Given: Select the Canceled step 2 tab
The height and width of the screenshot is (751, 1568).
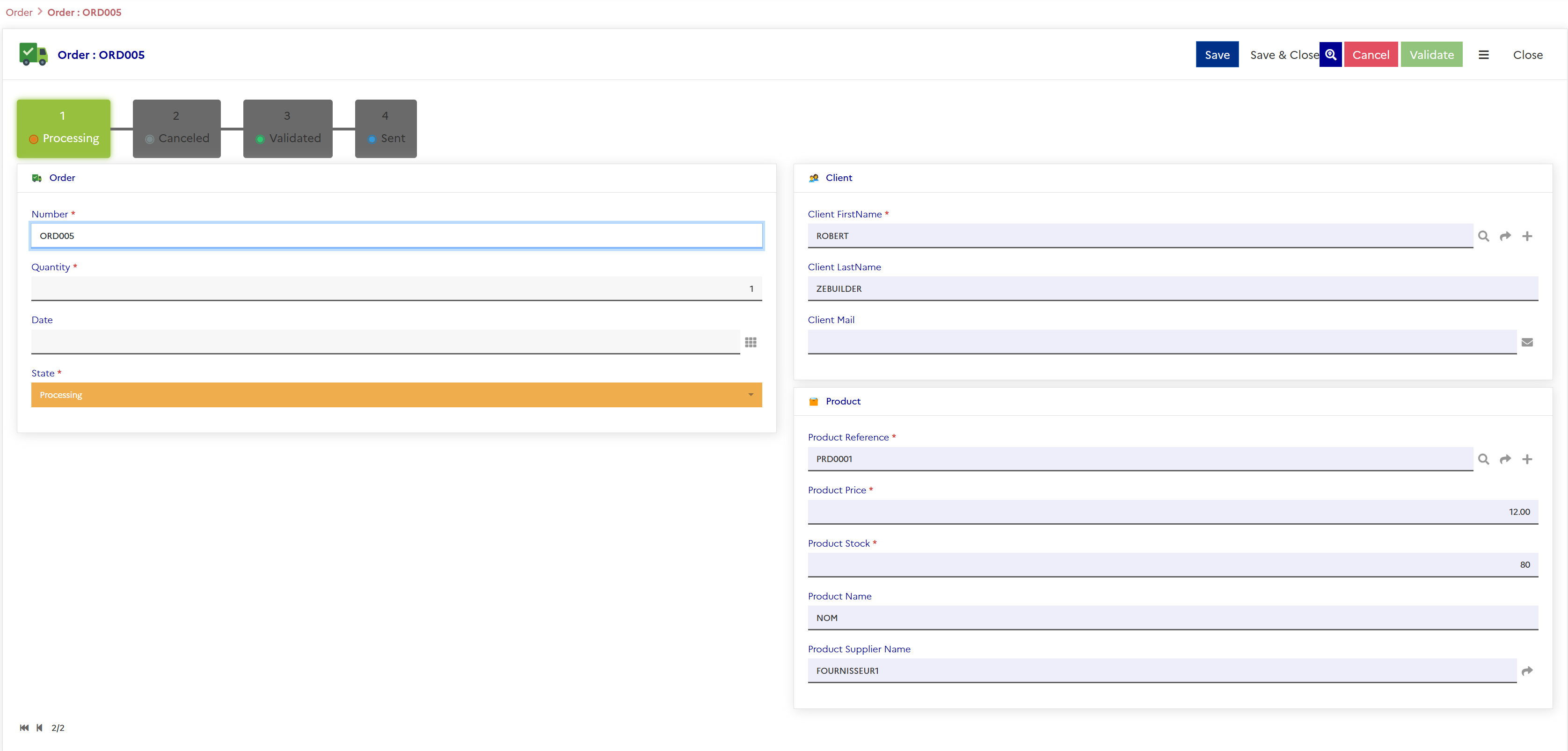Looking at the screenshot, I should point(176,129).
